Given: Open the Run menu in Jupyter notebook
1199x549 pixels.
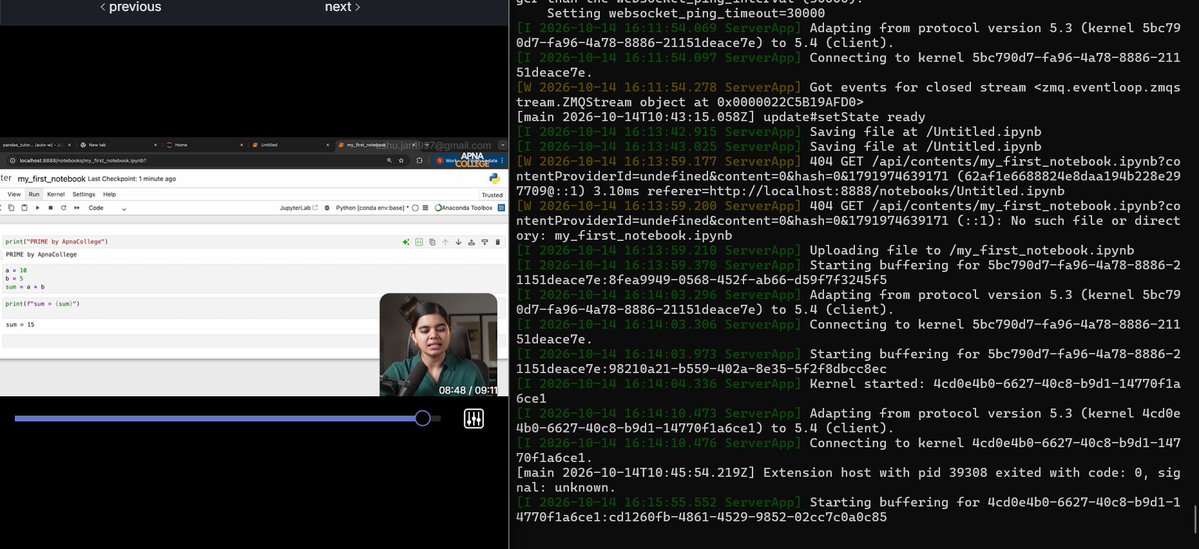Looking at the screenshot, I should tap(34, 194).
